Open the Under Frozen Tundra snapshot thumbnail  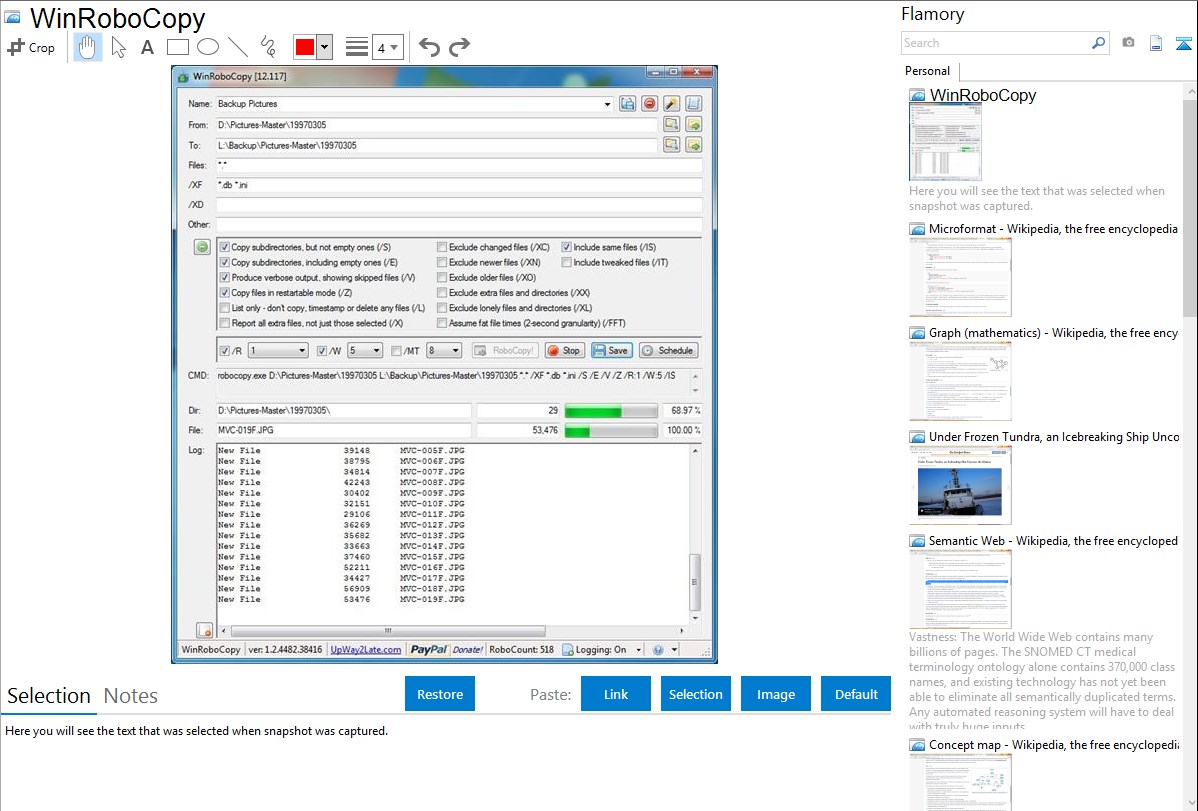point(960,485)
